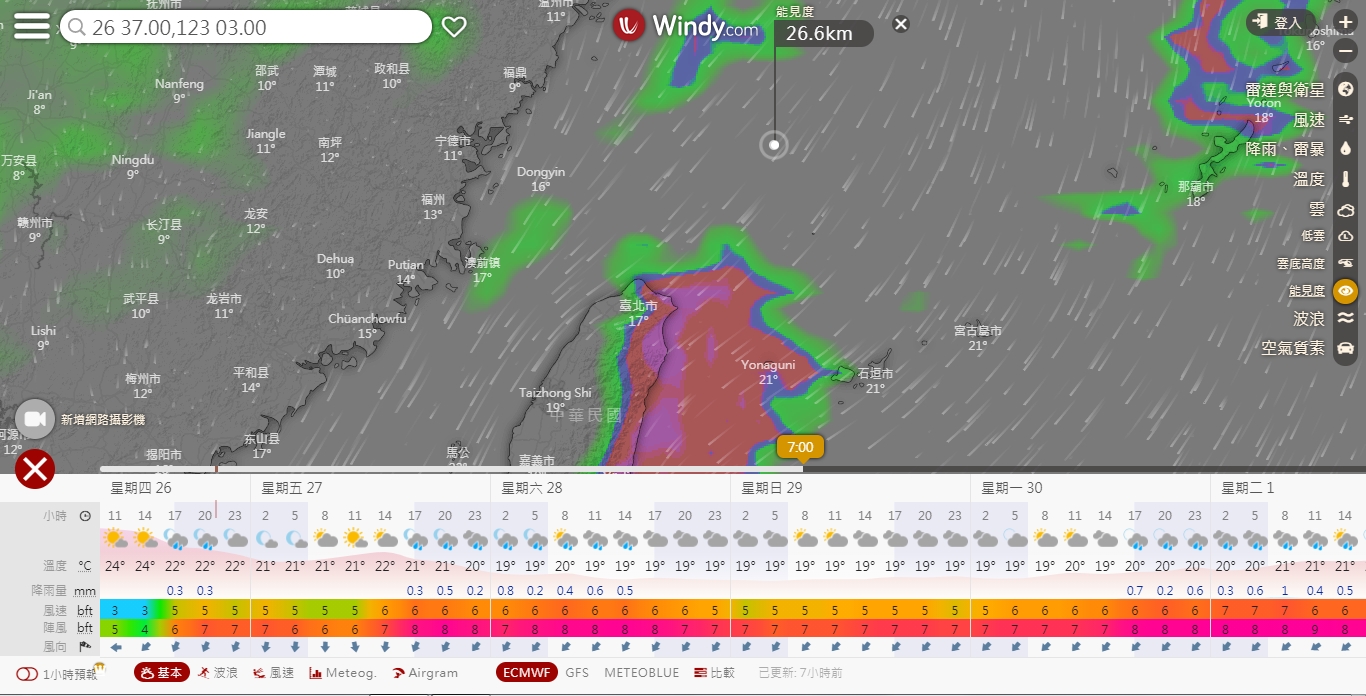The width and height of the screenshot is (1366, 696).
Task: Click the 星期五 27 day header
Action: [x=292, y=488]
